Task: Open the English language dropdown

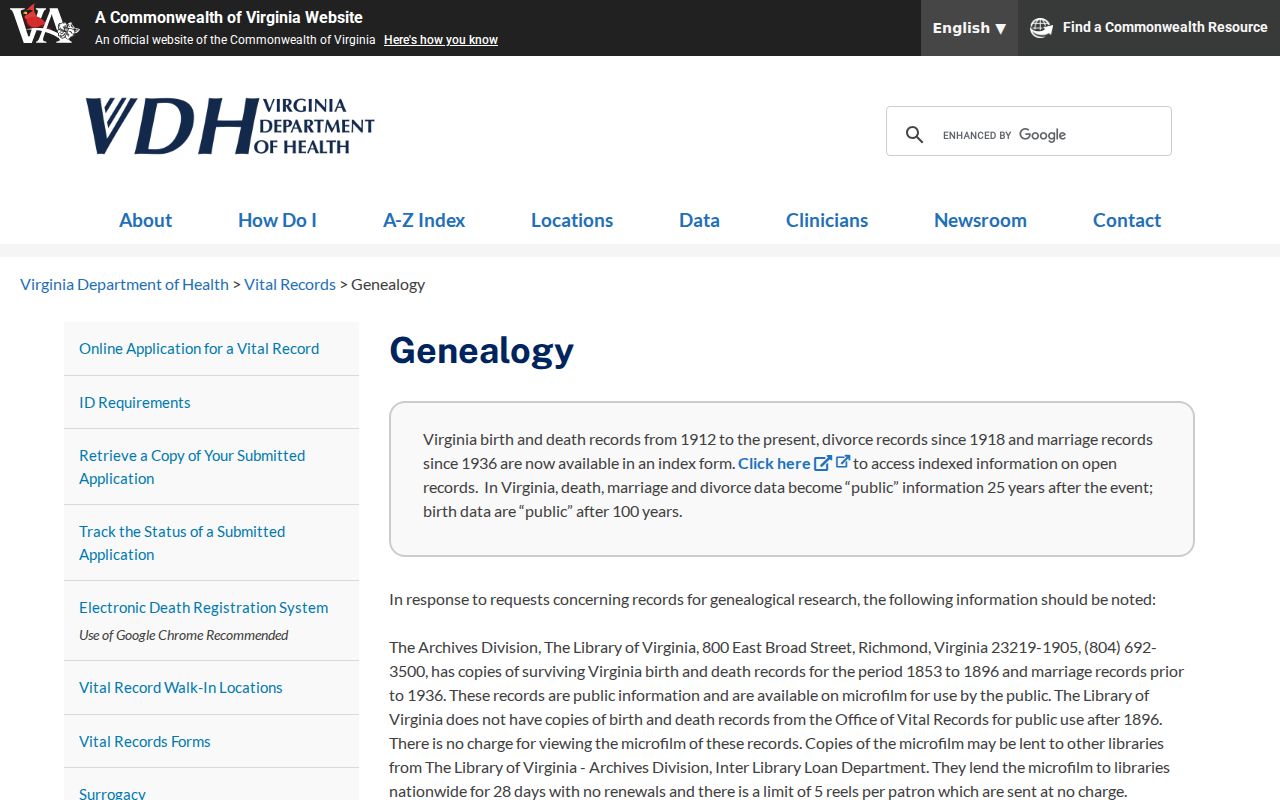Action: point(969,28)
